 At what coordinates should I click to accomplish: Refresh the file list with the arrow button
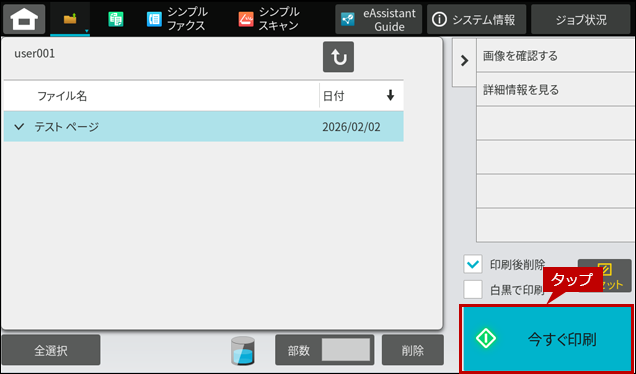pos(338,57)
